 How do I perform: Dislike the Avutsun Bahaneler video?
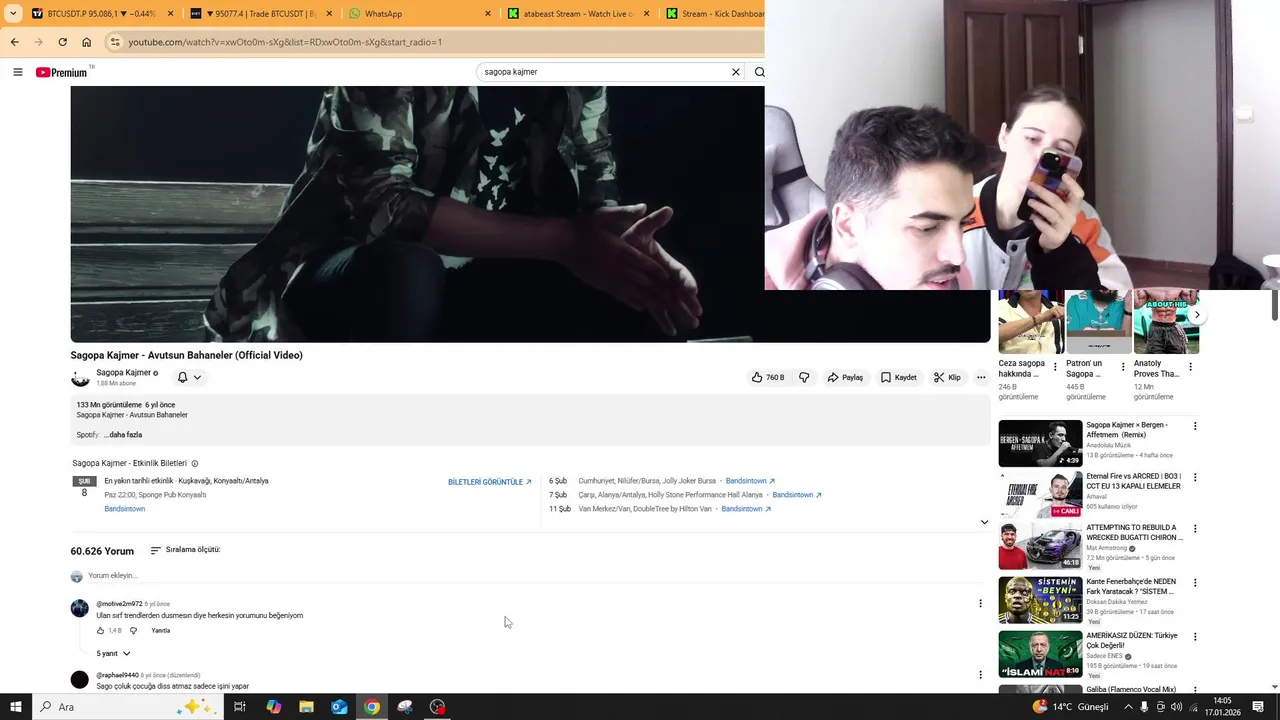click(x=804, y=377)
